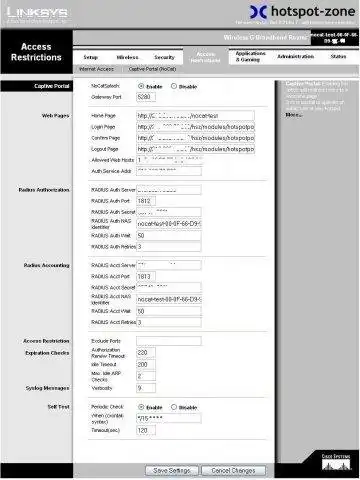The height and width of the screenshot is (480, 360).
Task: Click the Cisco Systems logo
Action: [x=336, y=462]
